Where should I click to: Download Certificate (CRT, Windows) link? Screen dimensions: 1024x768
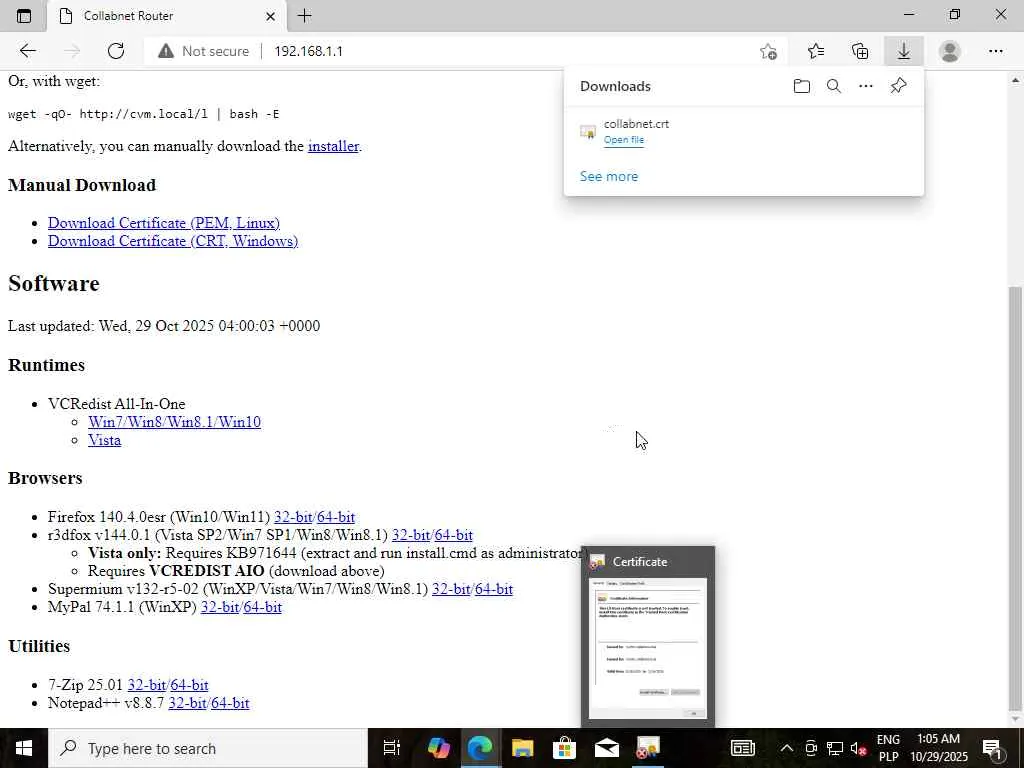(173, 241)
